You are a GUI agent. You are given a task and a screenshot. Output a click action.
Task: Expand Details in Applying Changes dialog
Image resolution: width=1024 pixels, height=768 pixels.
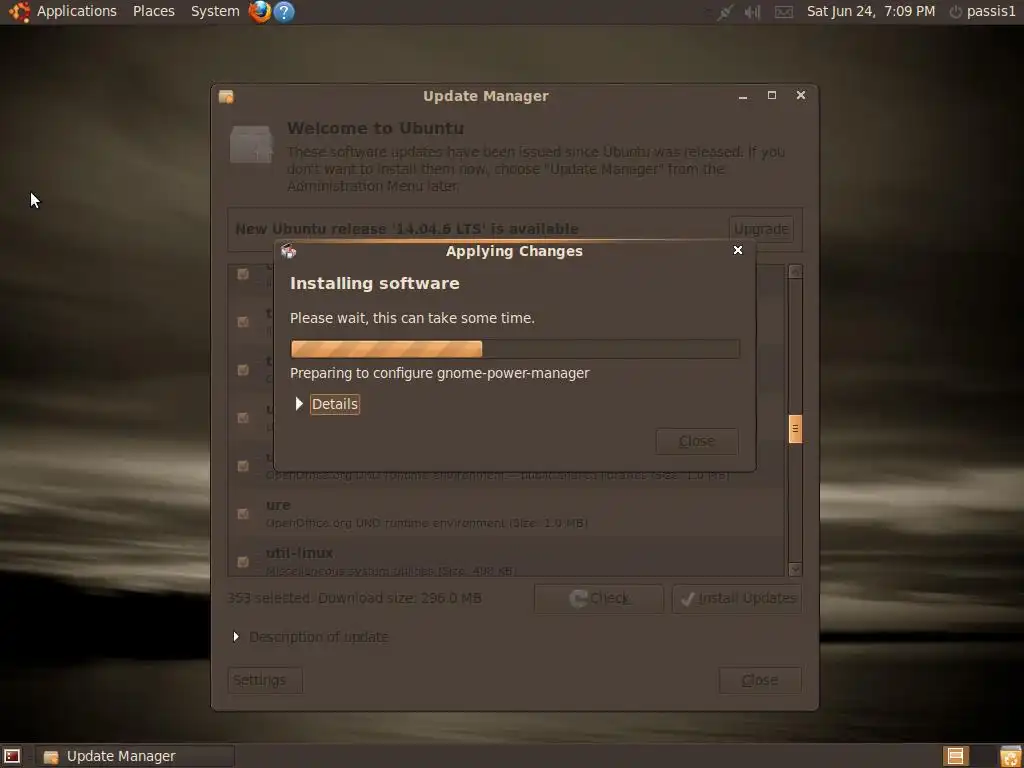299,404
